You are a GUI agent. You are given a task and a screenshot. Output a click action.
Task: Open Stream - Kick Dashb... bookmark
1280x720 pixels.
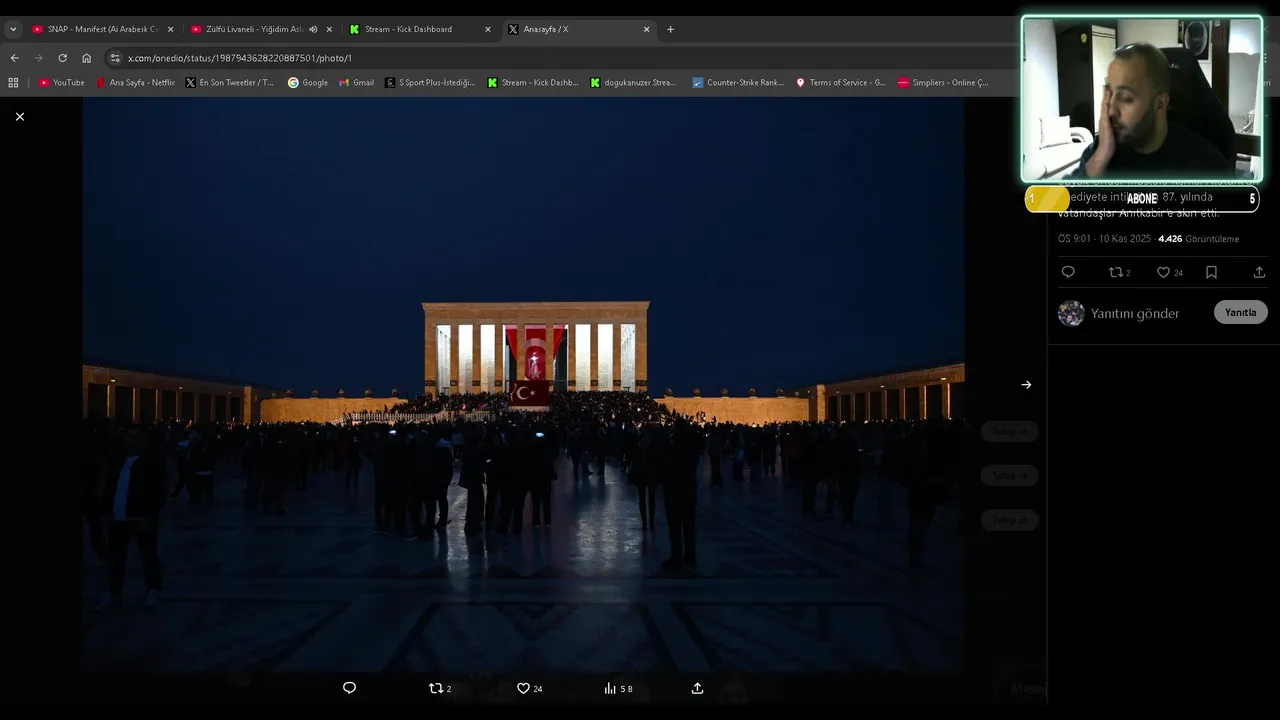click(x=533, y=83)
